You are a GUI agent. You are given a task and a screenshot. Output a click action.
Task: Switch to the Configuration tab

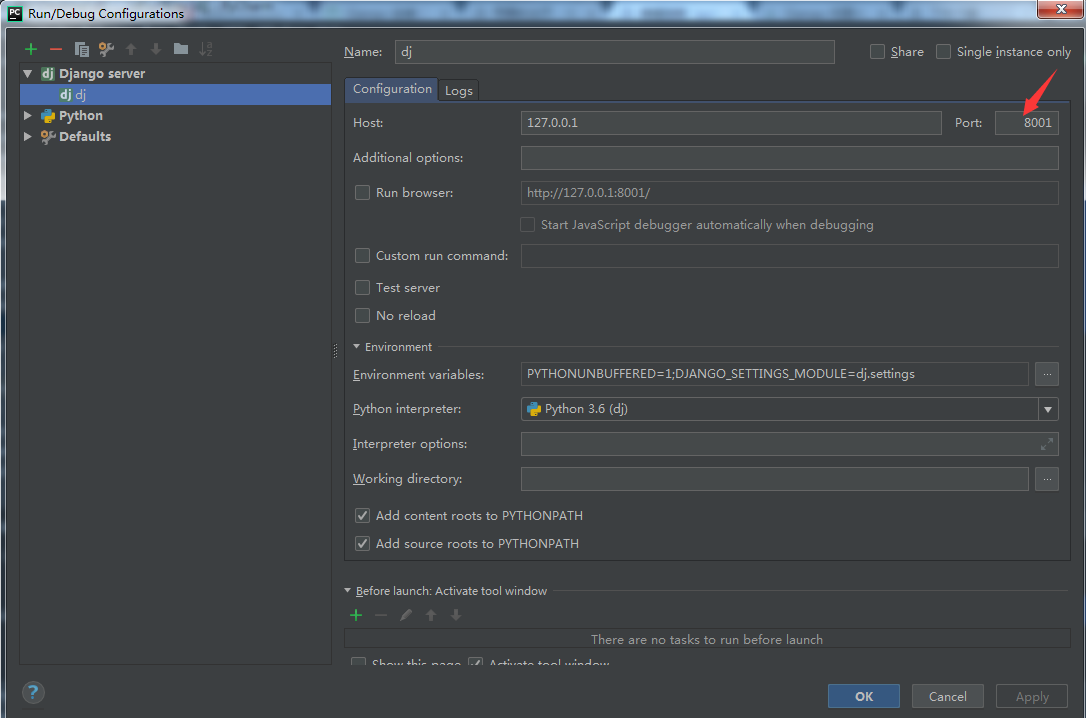coord(392,89)
